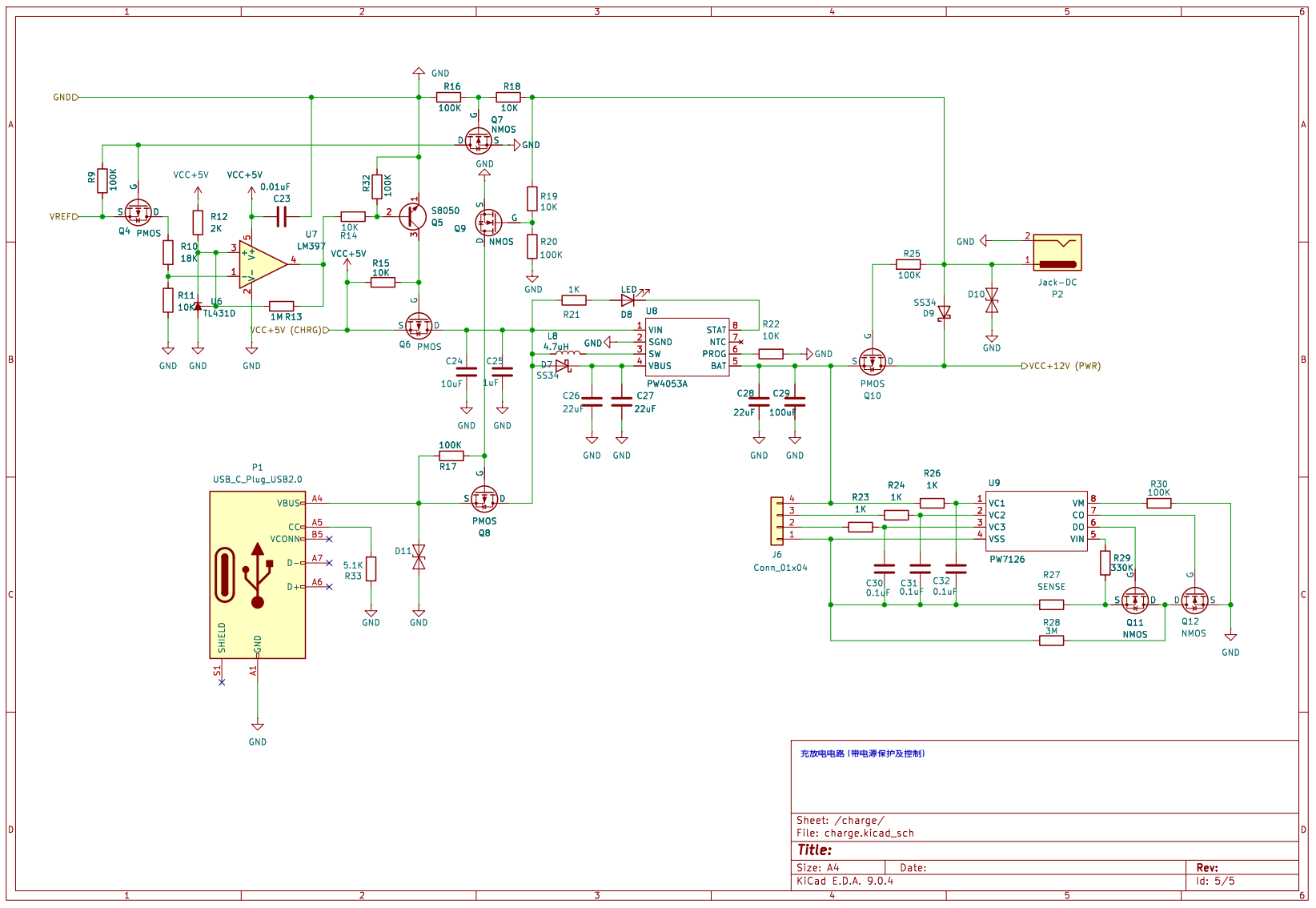
Task: Click the VCC+12V (PWR) output label
Action: coord(1064,366)
